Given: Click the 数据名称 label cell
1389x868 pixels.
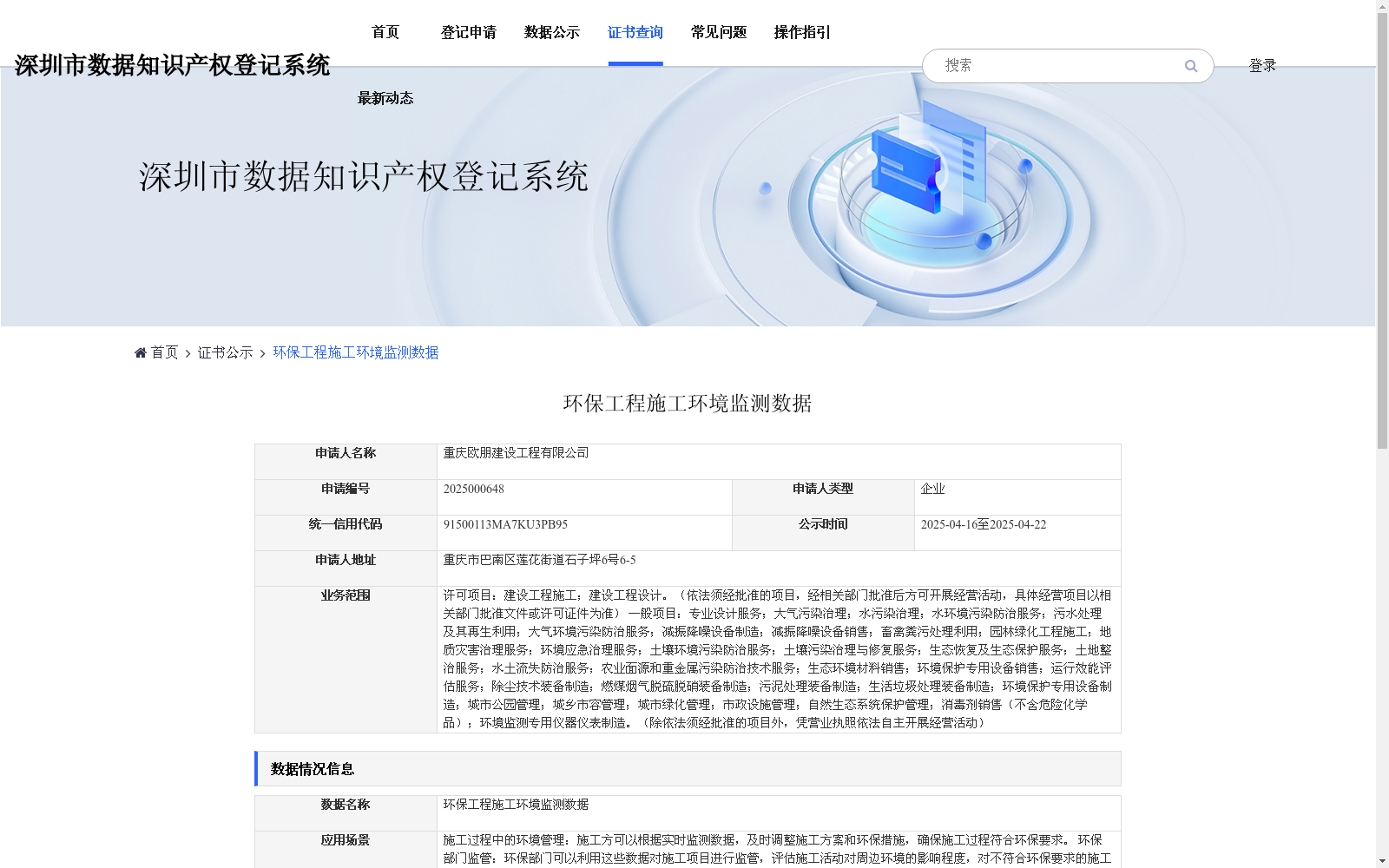Looking at the screenshot, I should tap(346, 813).
